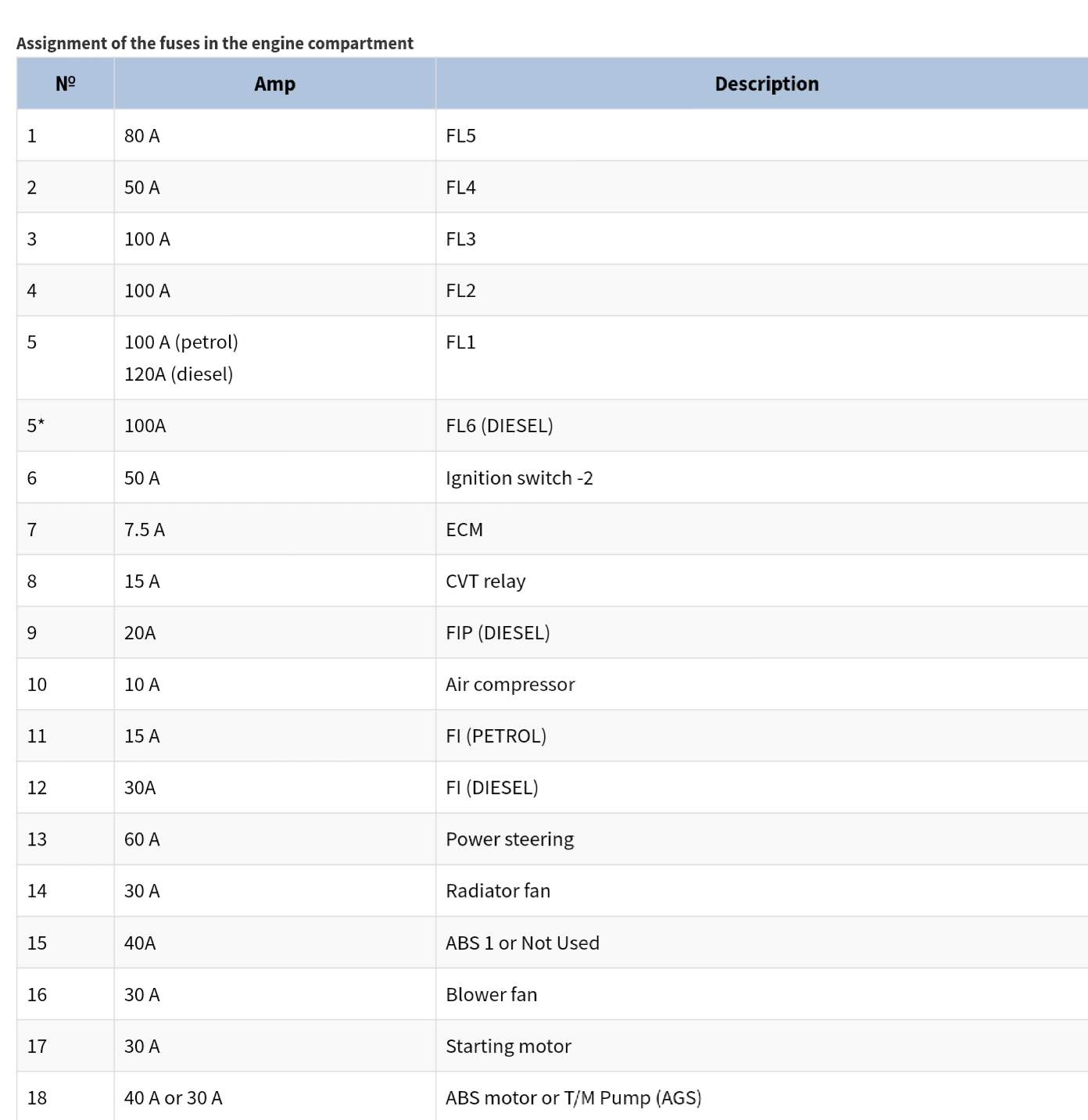Click row number '7'

66,529
